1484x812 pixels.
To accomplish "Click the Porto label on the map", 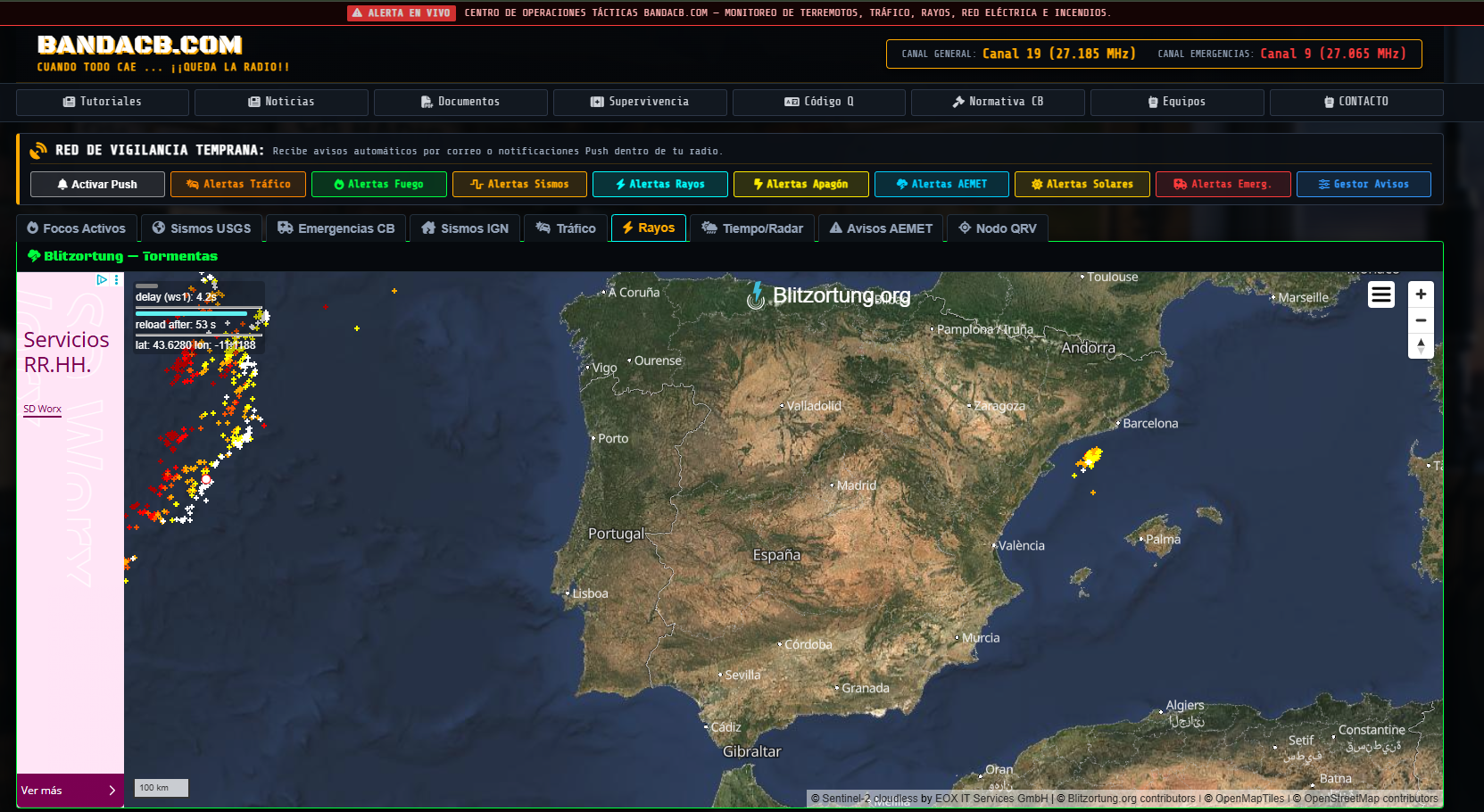I will point(613,439).
